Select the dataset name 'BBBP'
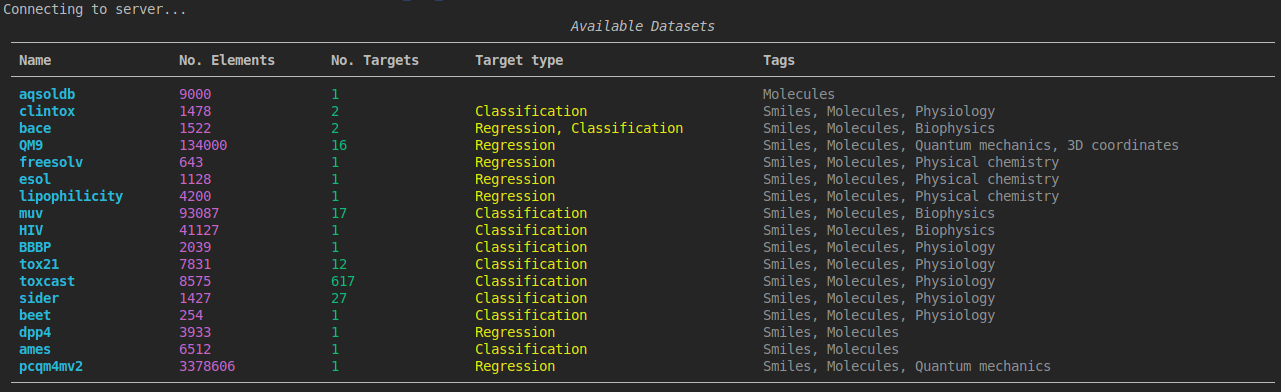Screen dimensions: 1281x392 click(x=35, y=247)
